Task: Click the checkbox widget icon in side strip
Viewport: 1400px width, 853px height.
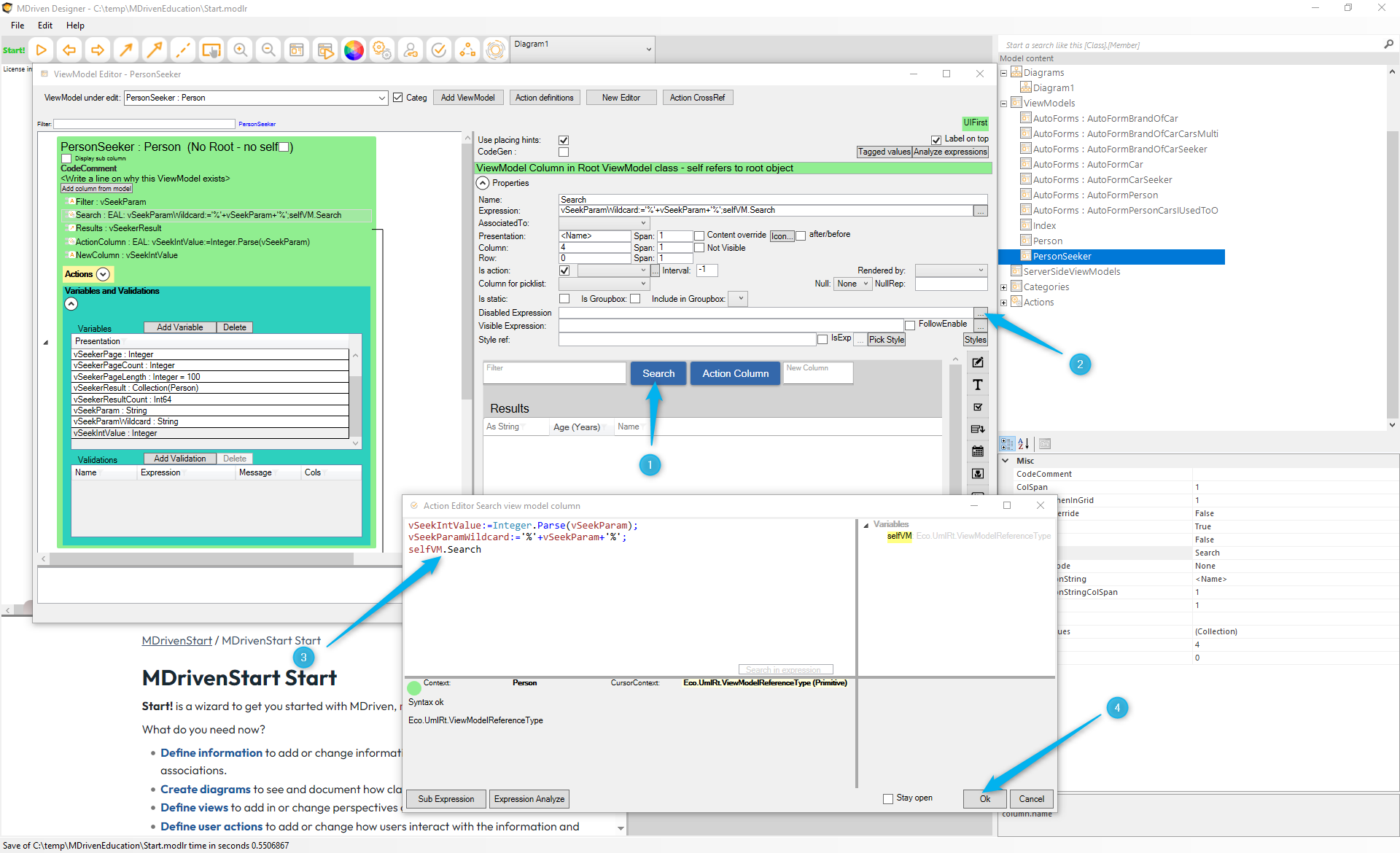Action: [978, 407]
